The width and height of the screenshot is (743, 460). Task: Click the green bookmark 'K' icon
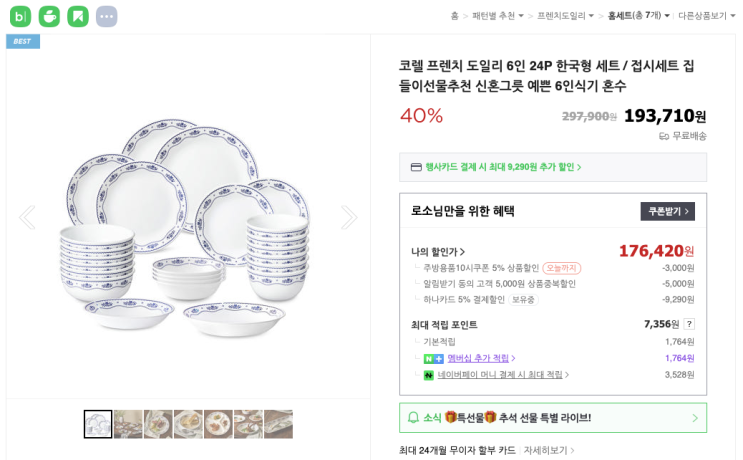[78, 16]
